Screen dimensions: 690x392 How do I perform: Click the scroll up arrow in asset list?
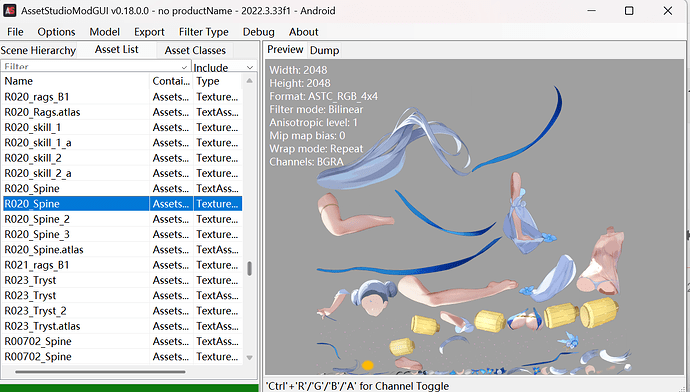(250, 81)
